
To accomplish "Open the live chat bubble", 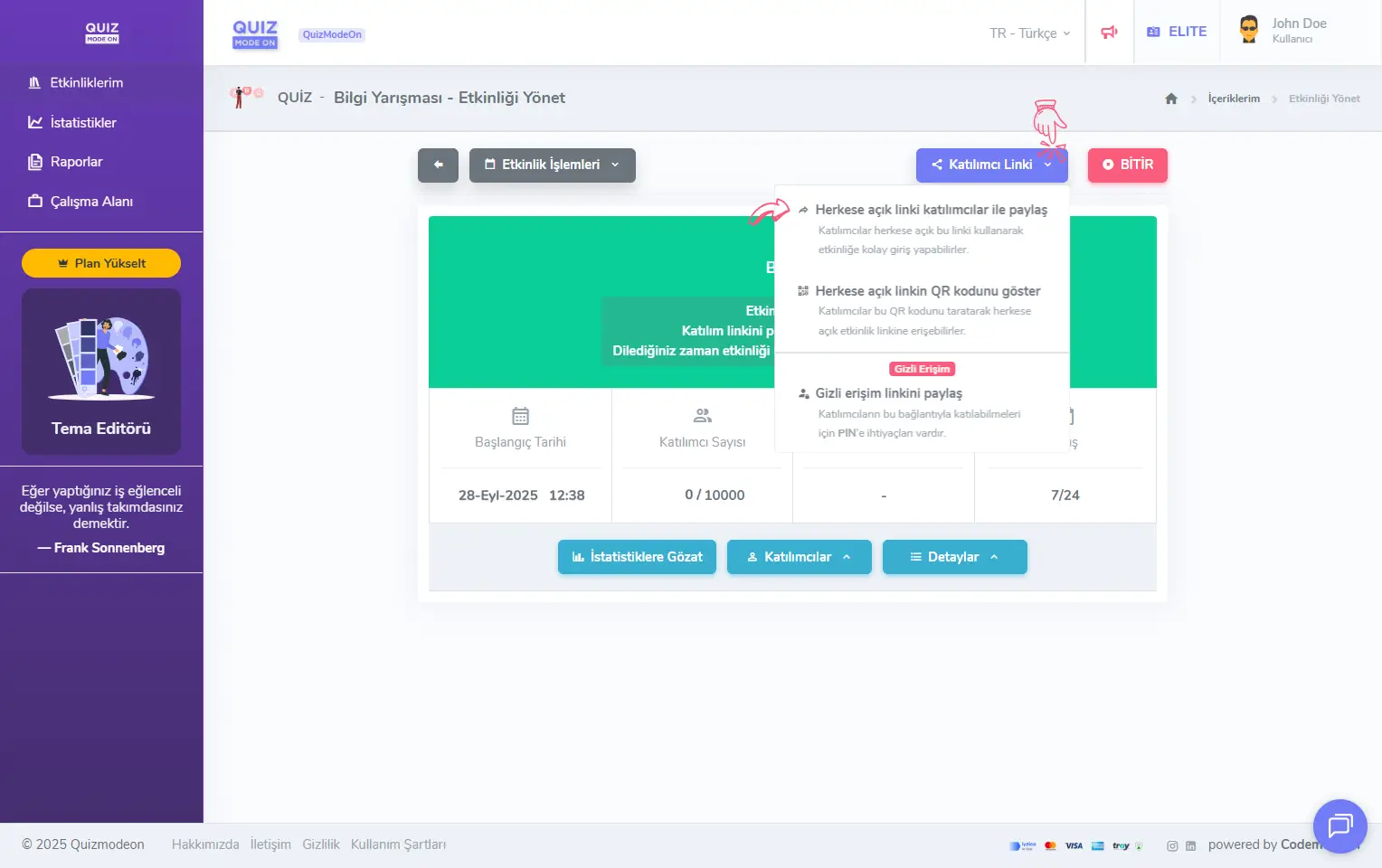I will coord(1339,826).
